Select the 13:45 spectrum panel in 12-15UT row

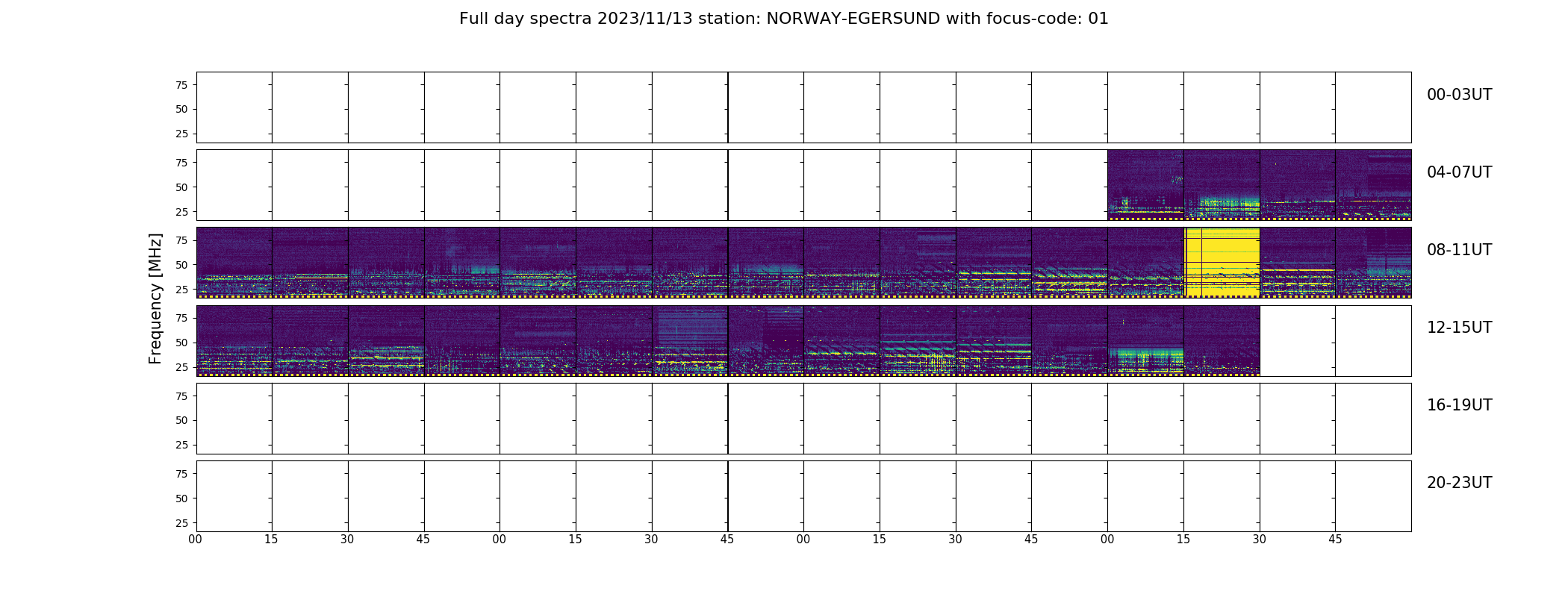point(766,340)
